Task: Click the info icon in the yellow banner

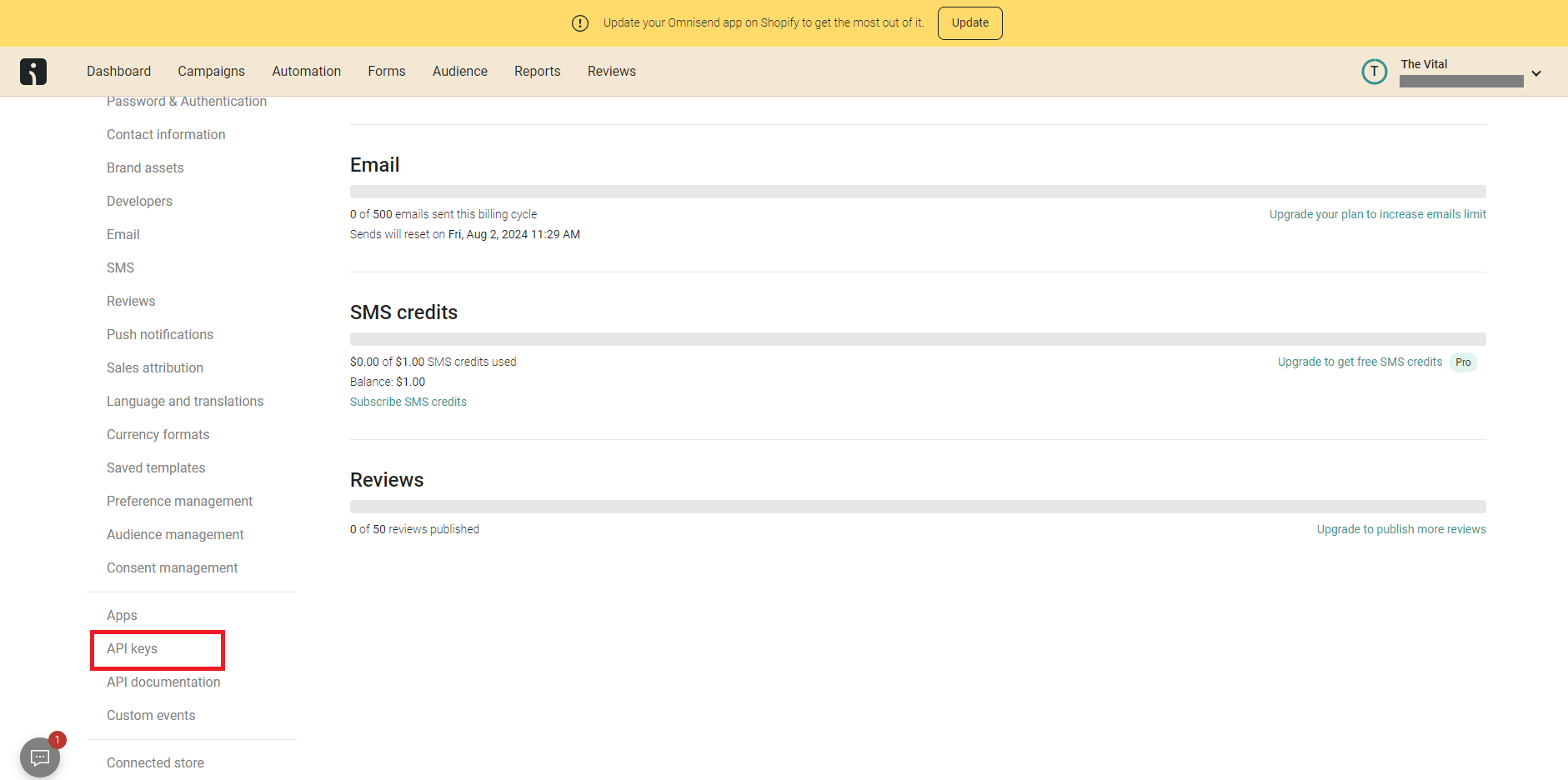Action: click(580, 23)
